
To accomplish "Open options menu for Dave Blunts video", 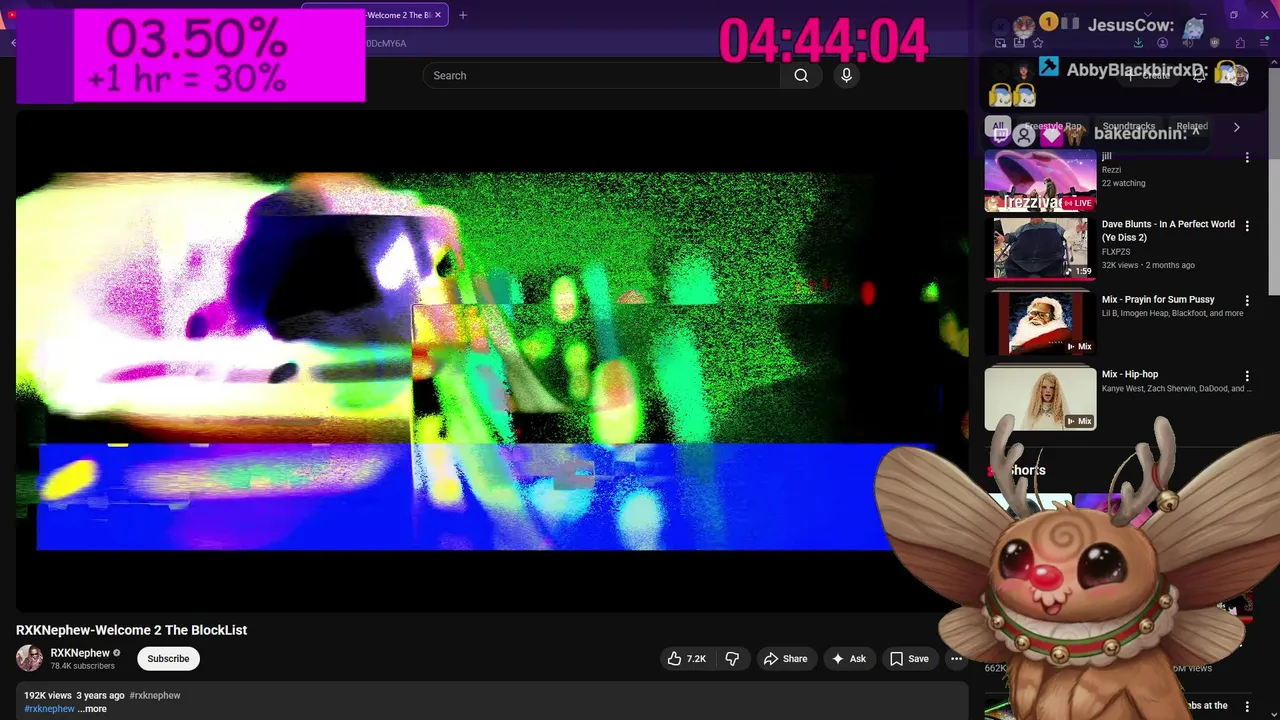I will (x=1247, y=226).
